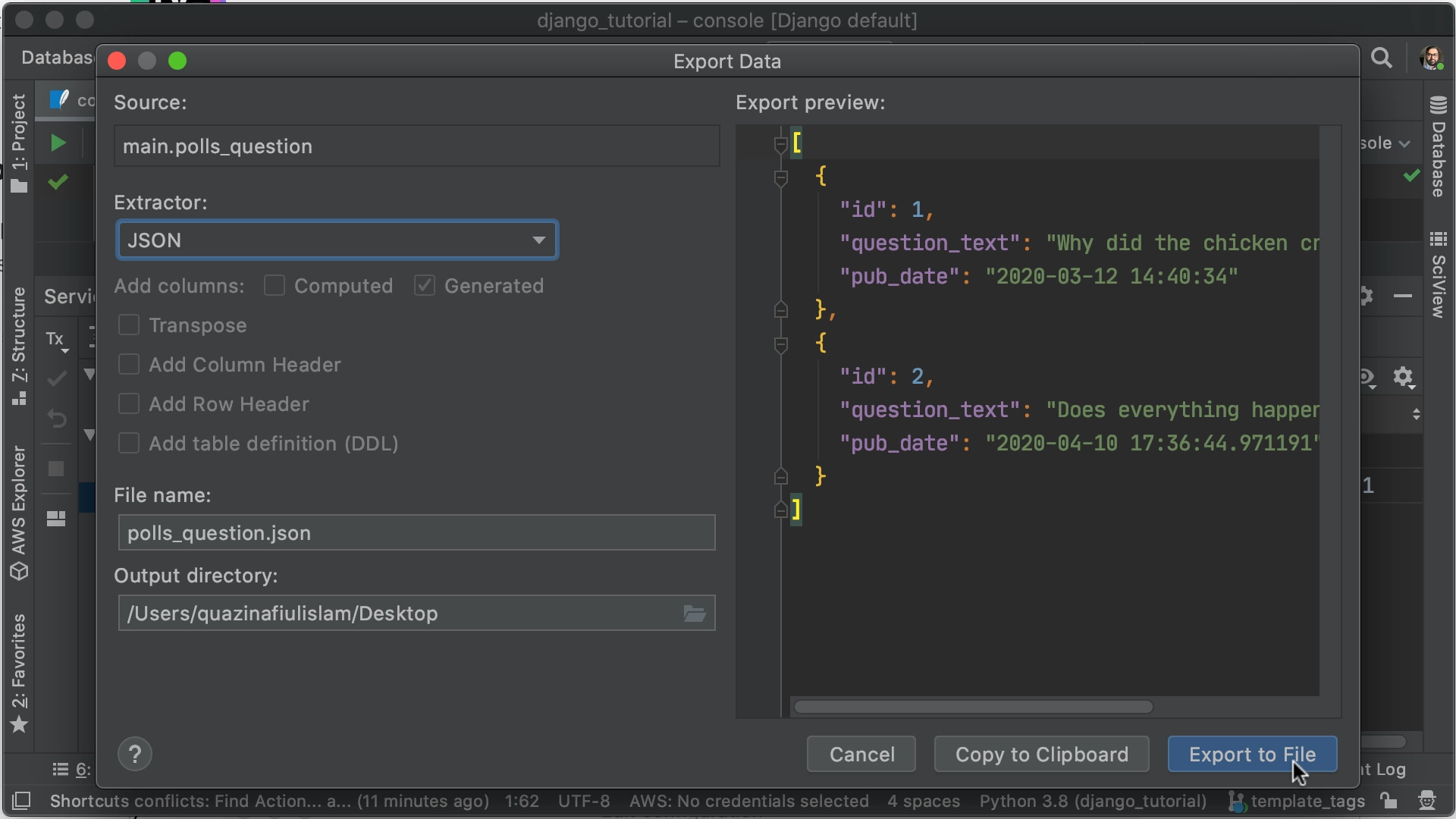
Task: Expand the second JSON object tree node
Action: click(781, 343)
